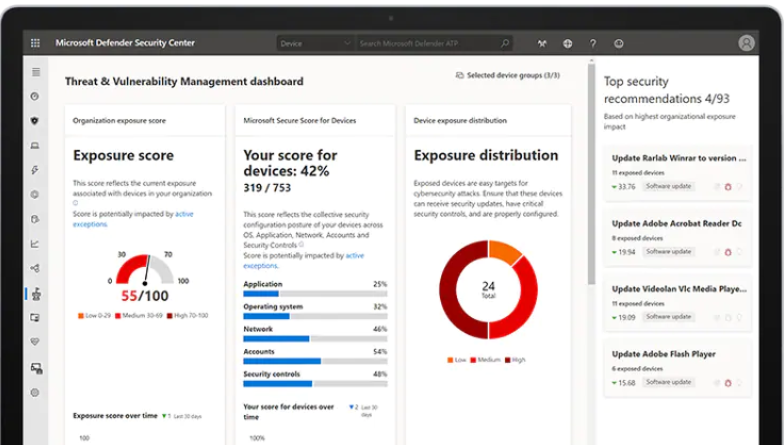Click 8 exposed devices text
Viewport: 784px width, 446px height.
pos(638,238)
